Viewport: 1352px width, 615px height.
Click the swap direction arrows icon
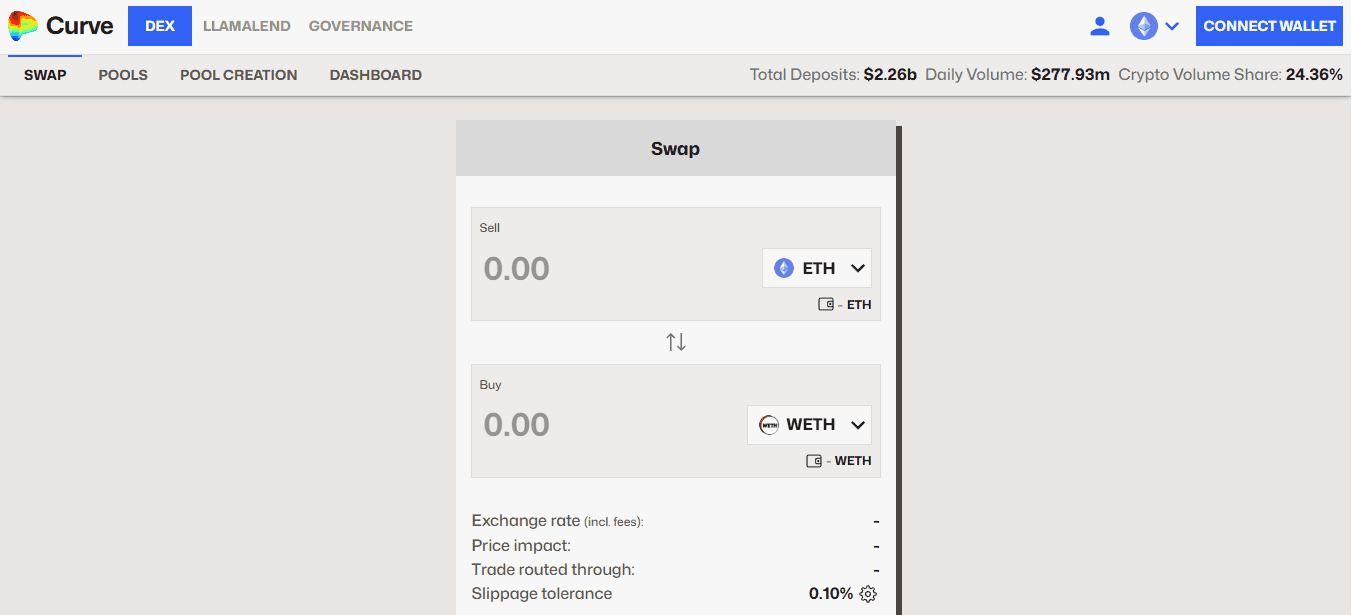676,342
